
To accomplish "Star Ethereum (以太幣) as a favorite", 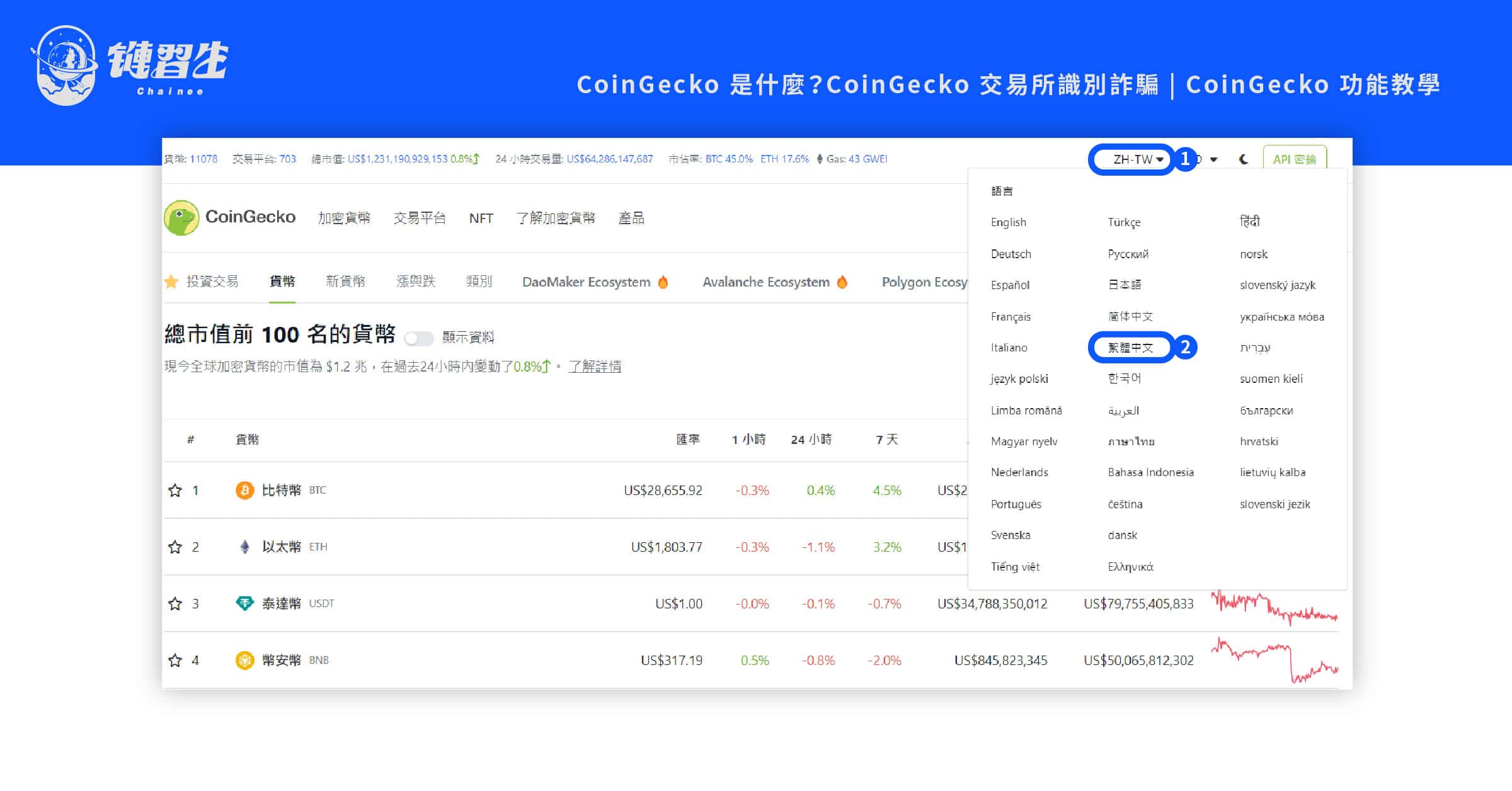I will coord(175,547).
